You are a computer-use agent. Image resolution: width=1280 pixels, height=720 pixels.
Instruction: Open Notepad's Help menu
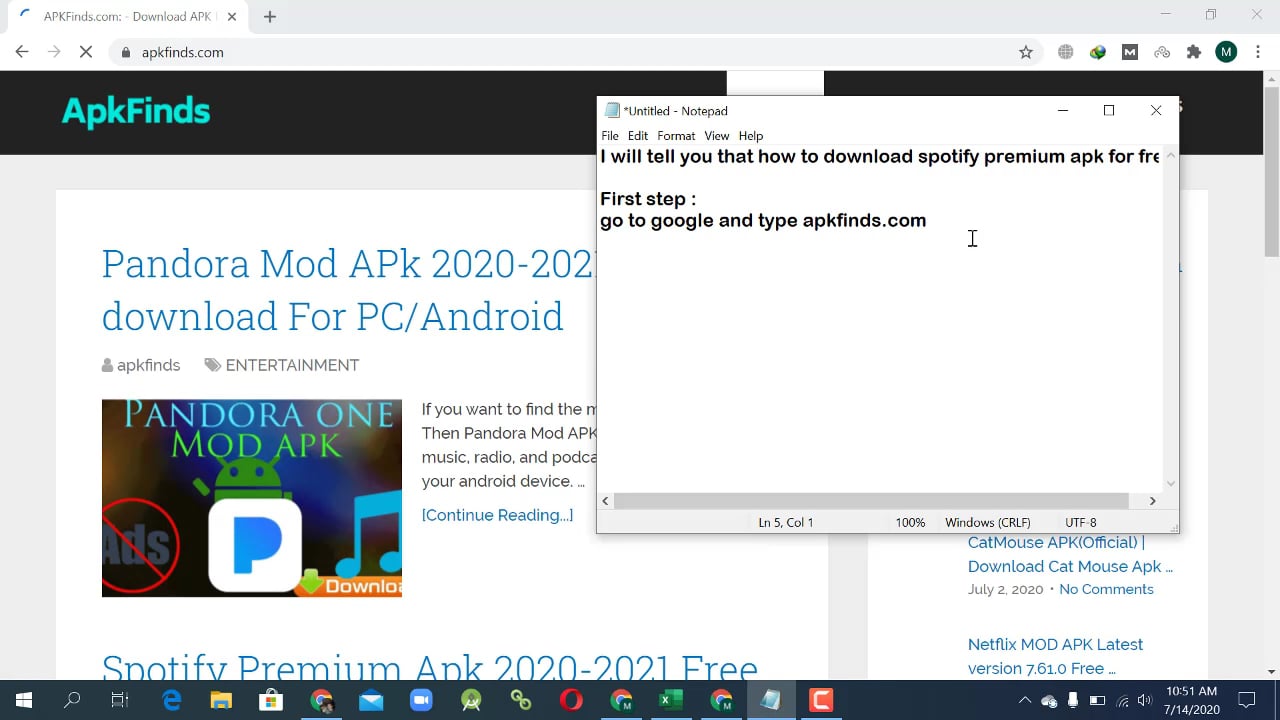point(751,136)
